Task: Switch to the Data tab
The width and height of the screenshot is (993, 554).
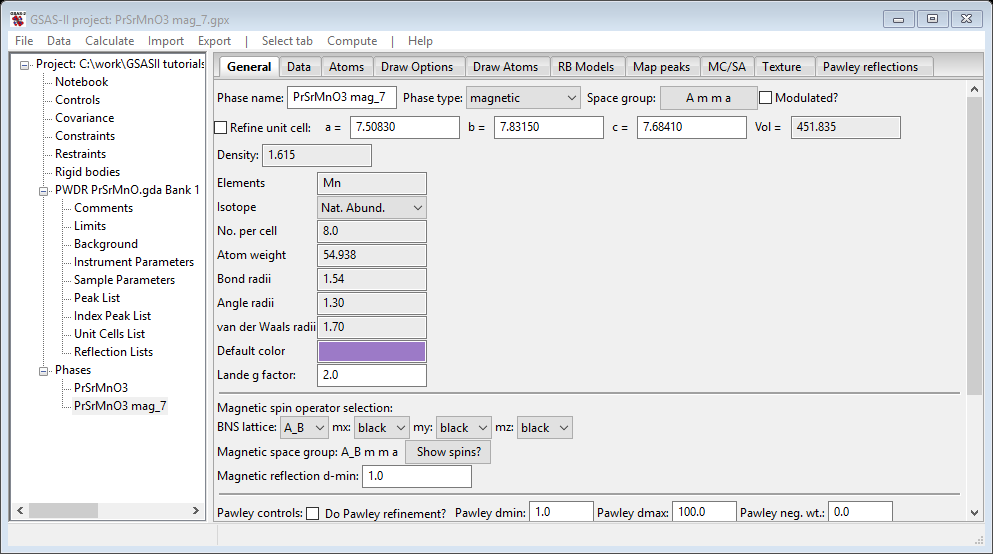Action: coord(299,67)
